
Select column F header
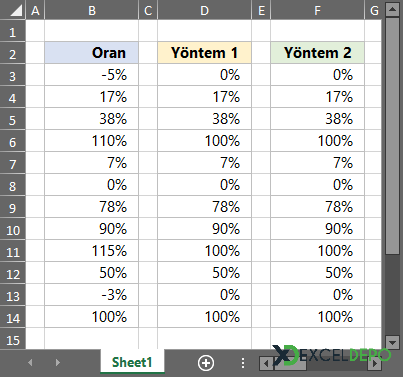[317, 11]
